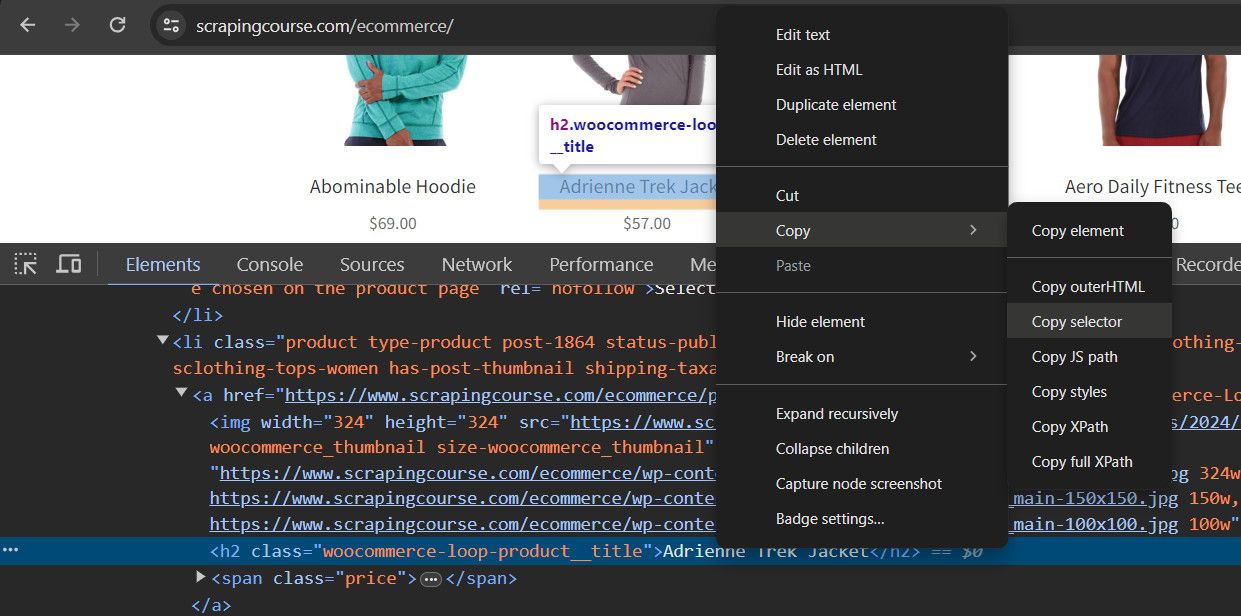Viewport: 1241px width, 616px height.
Task: Select Copy XPath
Action: [1089, 427]
